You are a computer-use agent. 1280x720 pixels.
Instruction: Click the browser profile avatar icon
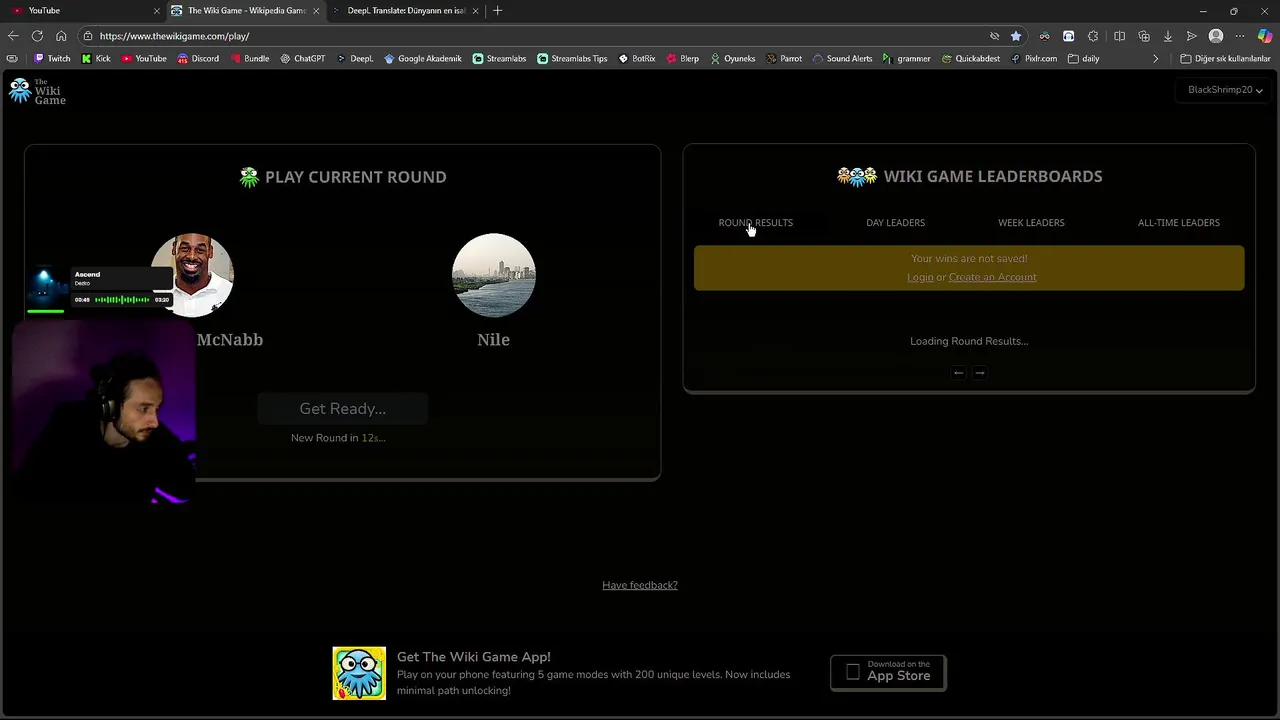click(1216, 36)
